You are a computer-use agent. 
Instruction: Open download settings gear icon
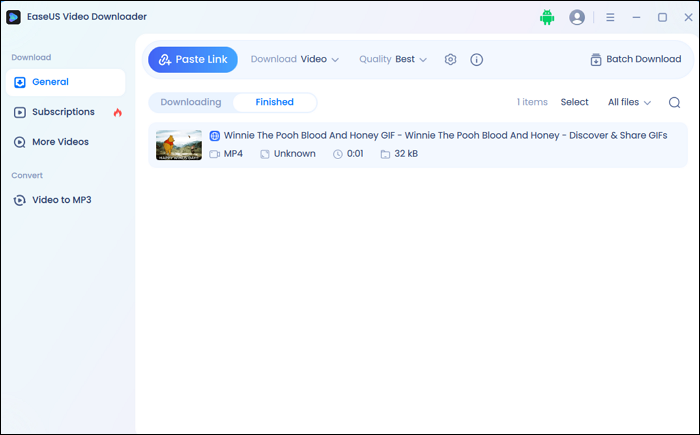click(450, 59)
